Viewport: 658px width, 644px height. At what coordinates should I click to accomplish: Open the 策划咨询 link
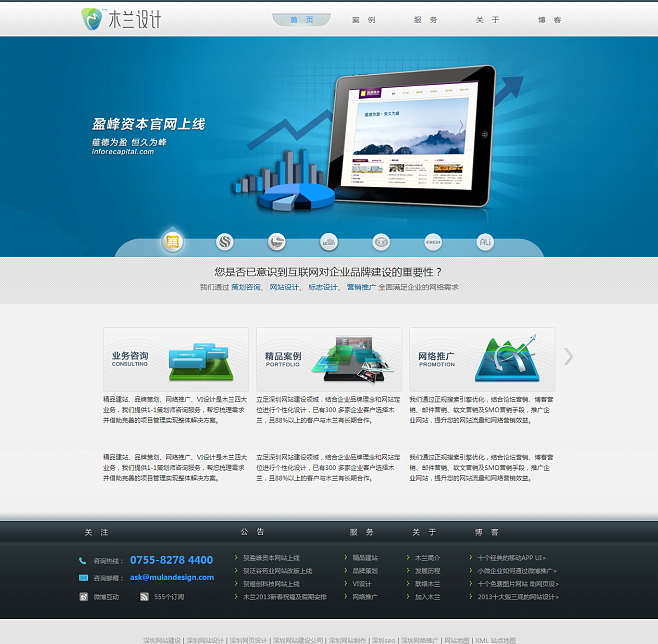(246, 287)
